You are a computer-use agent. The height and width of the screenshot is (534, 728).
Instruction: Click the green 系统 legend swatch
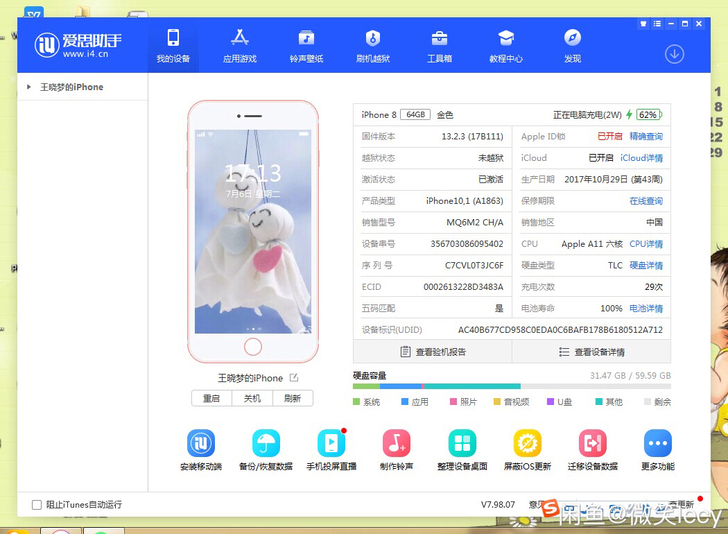(357, 402)
